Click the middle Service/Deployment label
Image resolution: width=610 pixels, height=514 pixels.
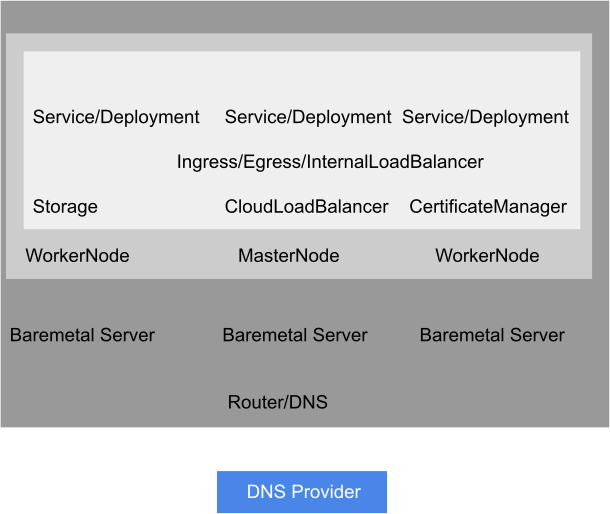click(308, 118)
